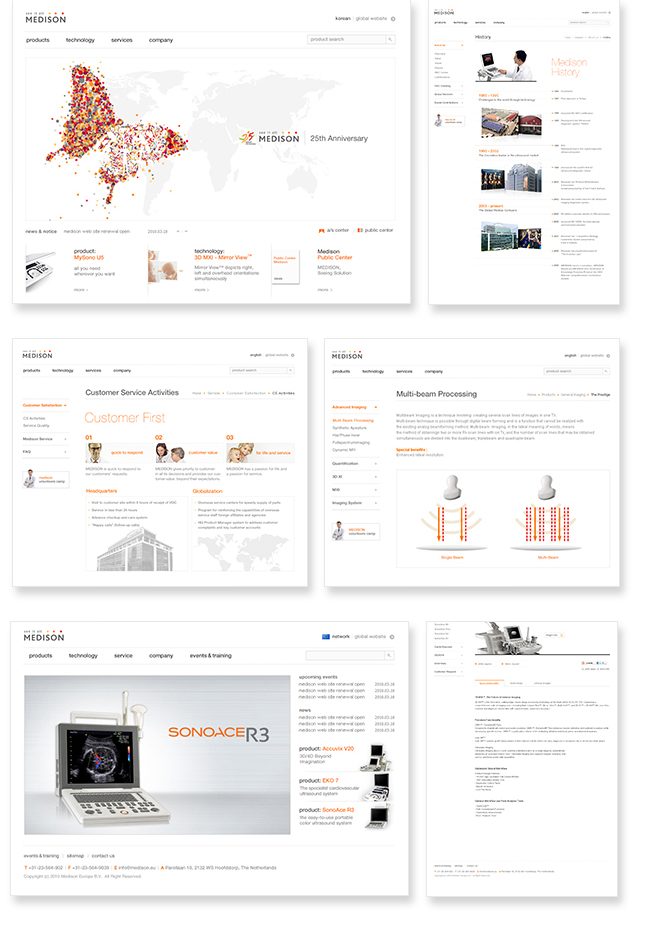Viewport: 650px width, 945px height.
Task: Click the global website gear icon on Anniversary page
Action: pyautogui.click(x=393, y=19)
